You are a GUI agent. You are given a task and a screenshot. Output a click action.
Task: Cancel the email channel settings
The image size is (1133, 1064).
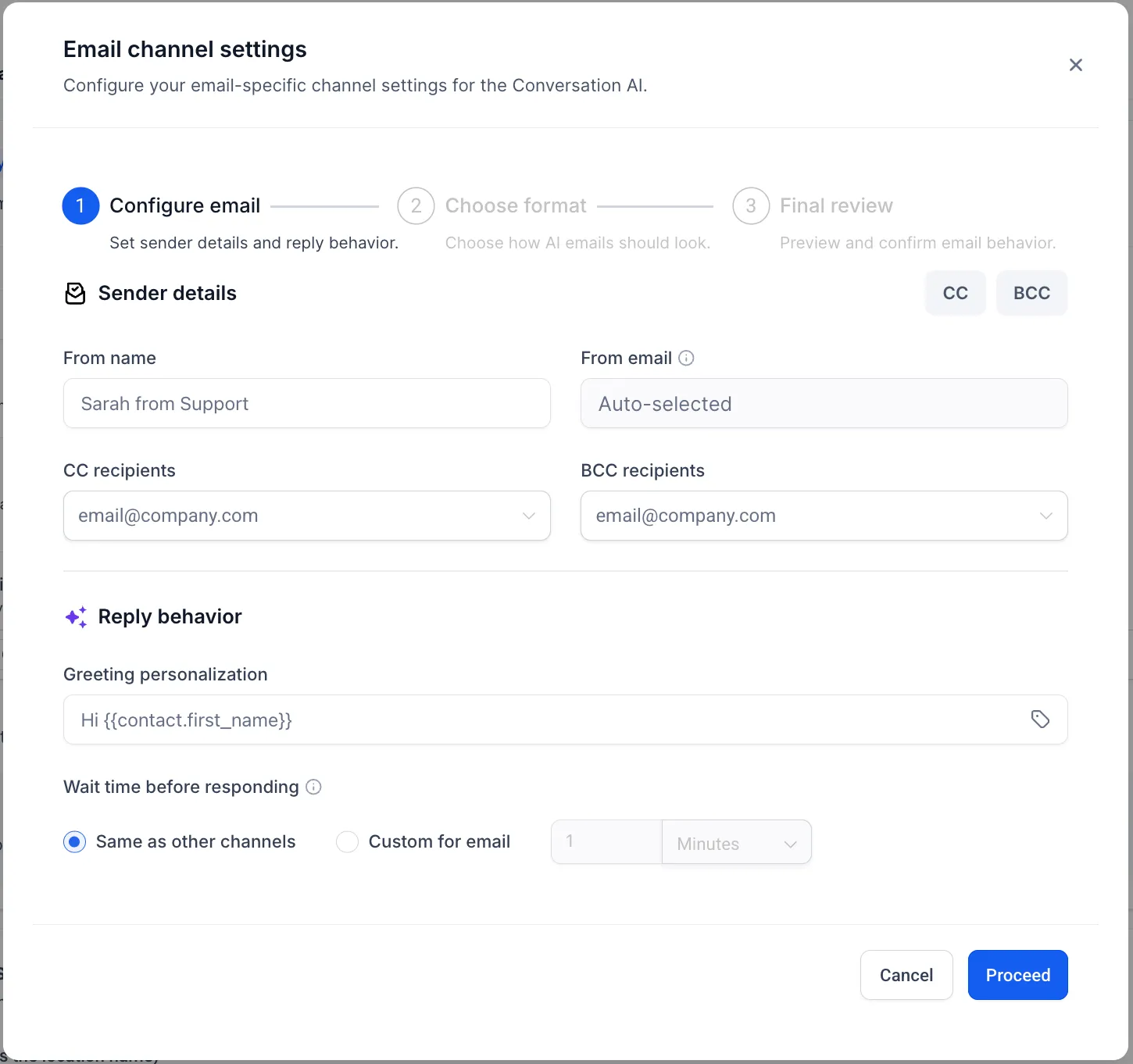click(906, 975)
